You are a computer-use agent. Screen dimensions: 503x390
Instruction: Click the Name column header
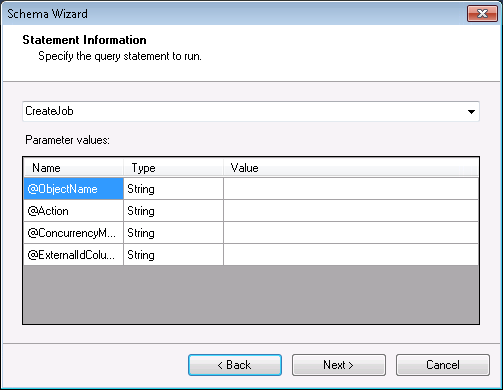tap(74, 168)
